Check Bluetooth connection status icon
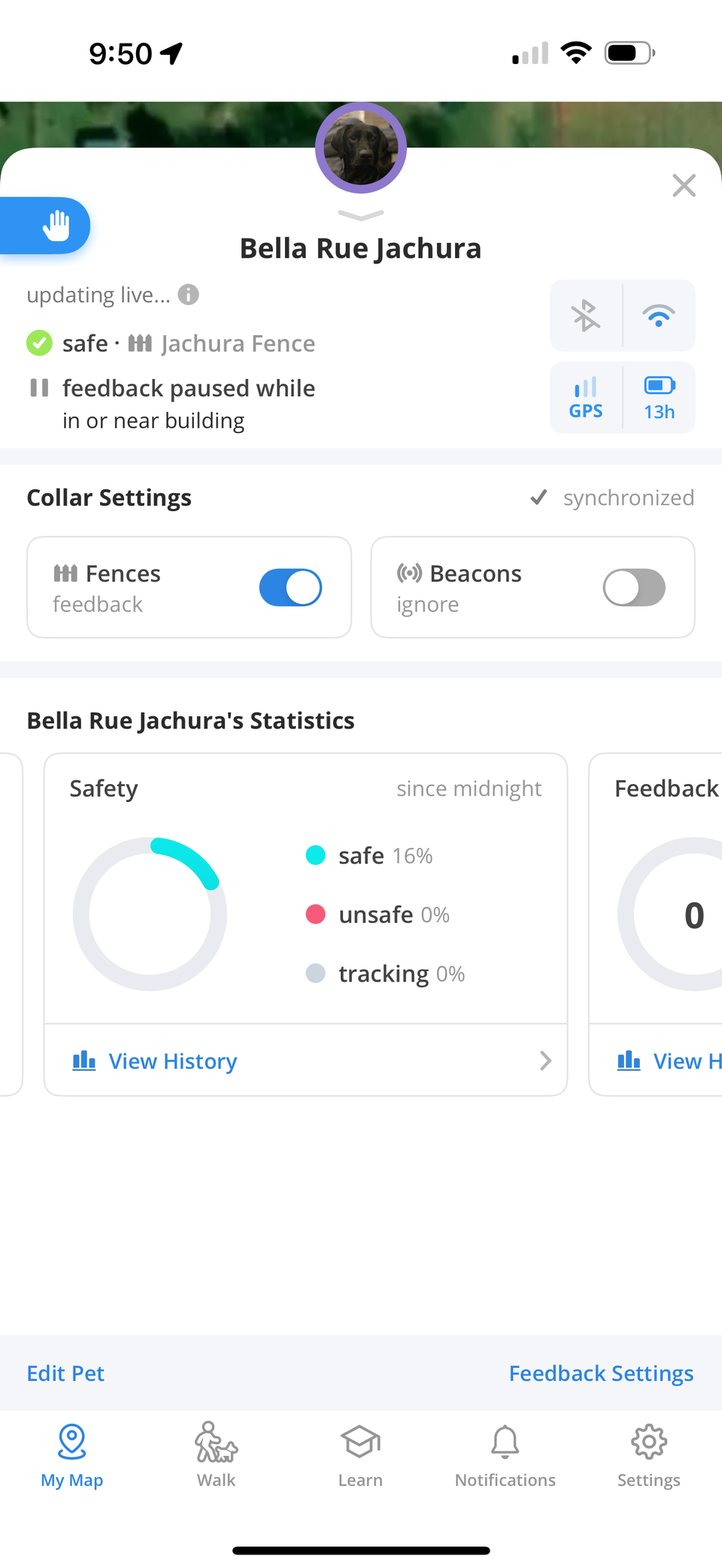 (586, 316)
